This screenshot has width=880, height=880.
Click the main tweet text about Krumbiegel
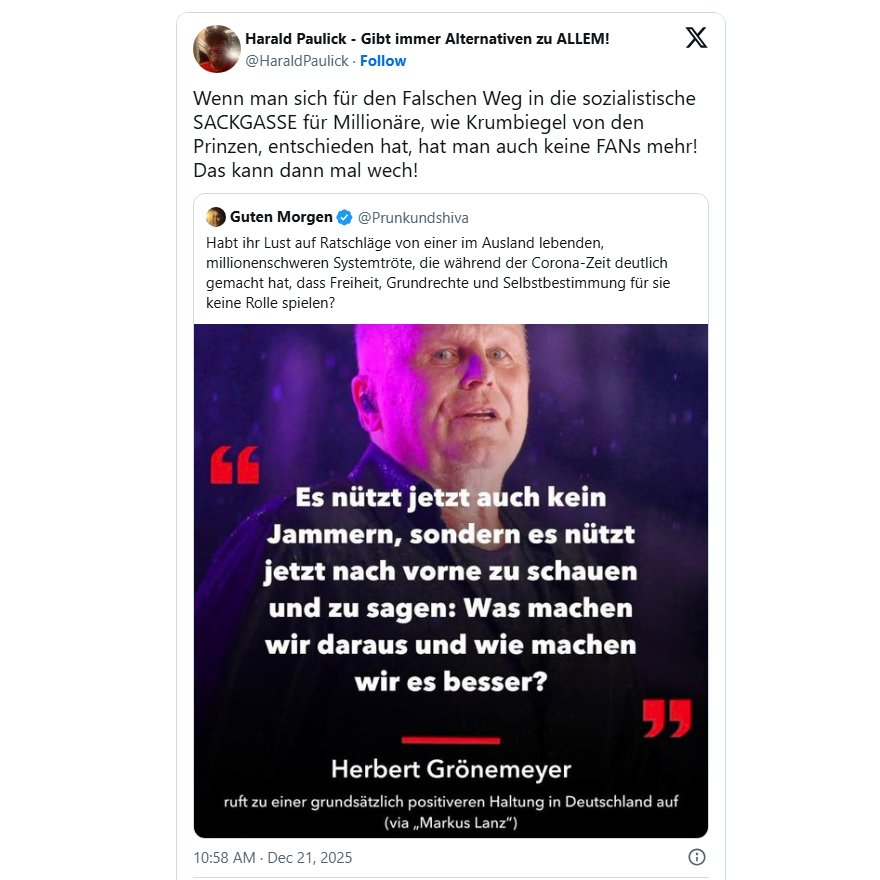click(x=445, y=134)
